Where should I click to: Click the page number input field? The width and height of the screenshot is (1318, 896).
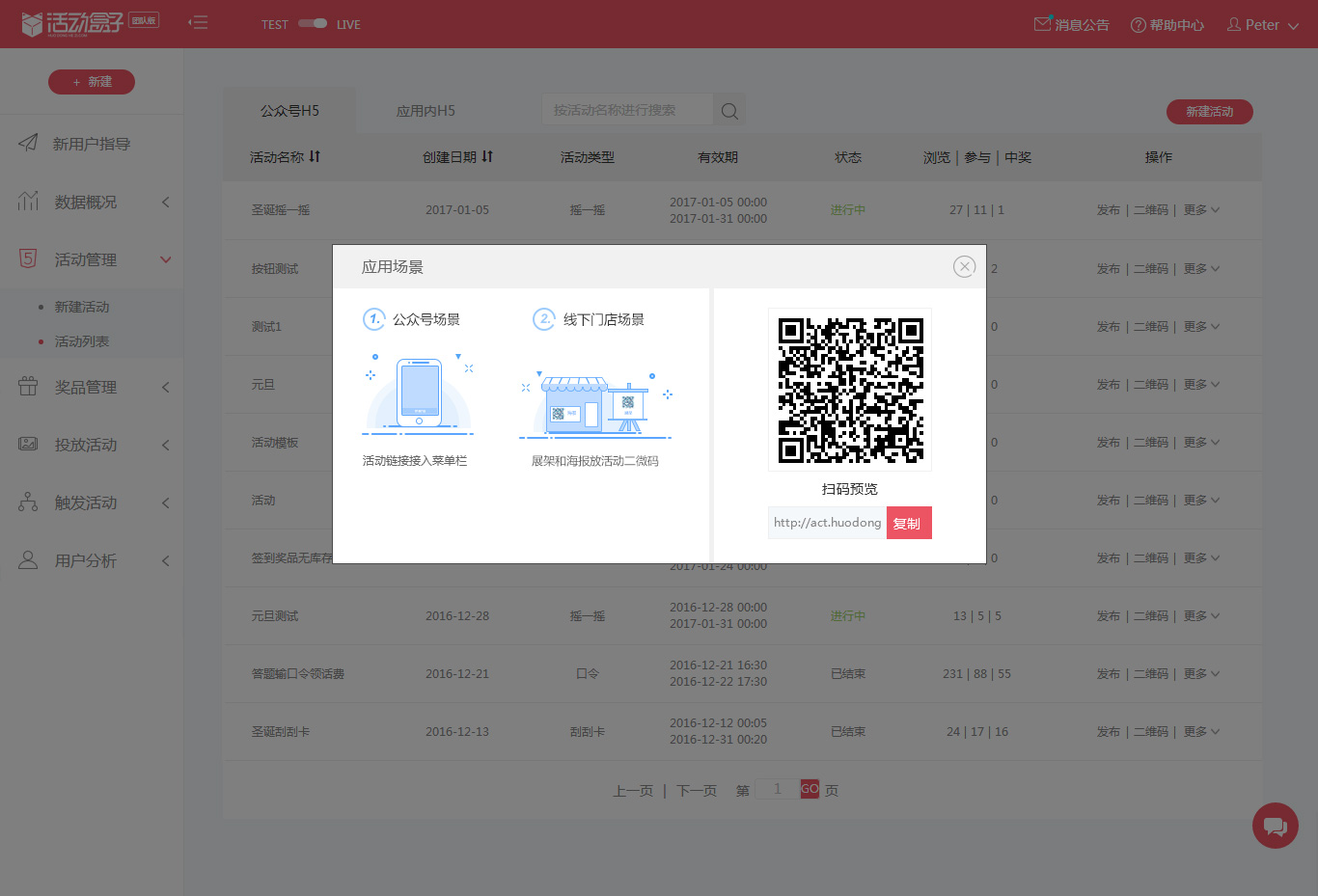pyautogui.click(x=778, y=789)
